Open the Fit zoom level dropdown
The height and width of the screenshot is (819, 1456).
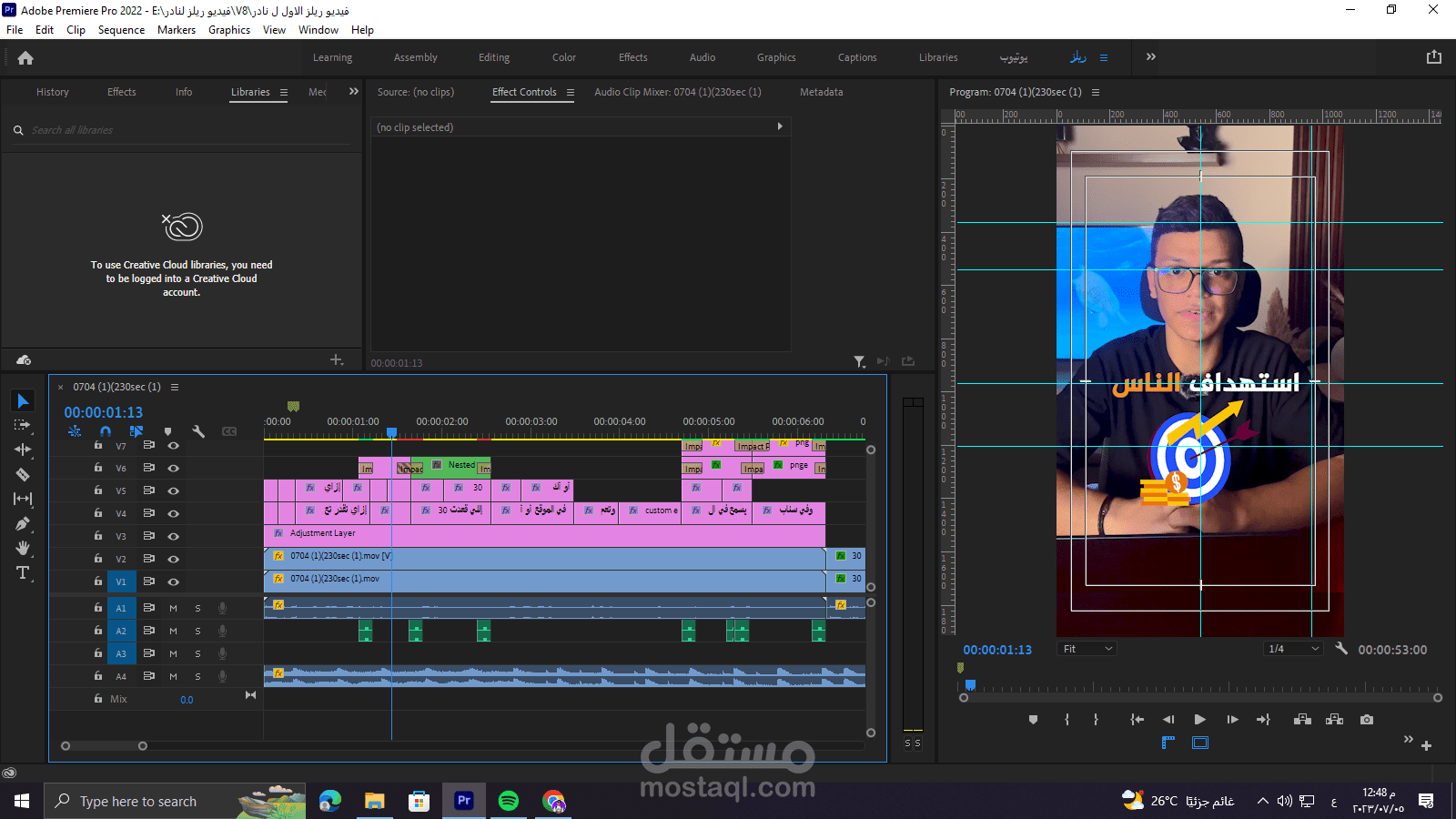tap(1087, 649)
